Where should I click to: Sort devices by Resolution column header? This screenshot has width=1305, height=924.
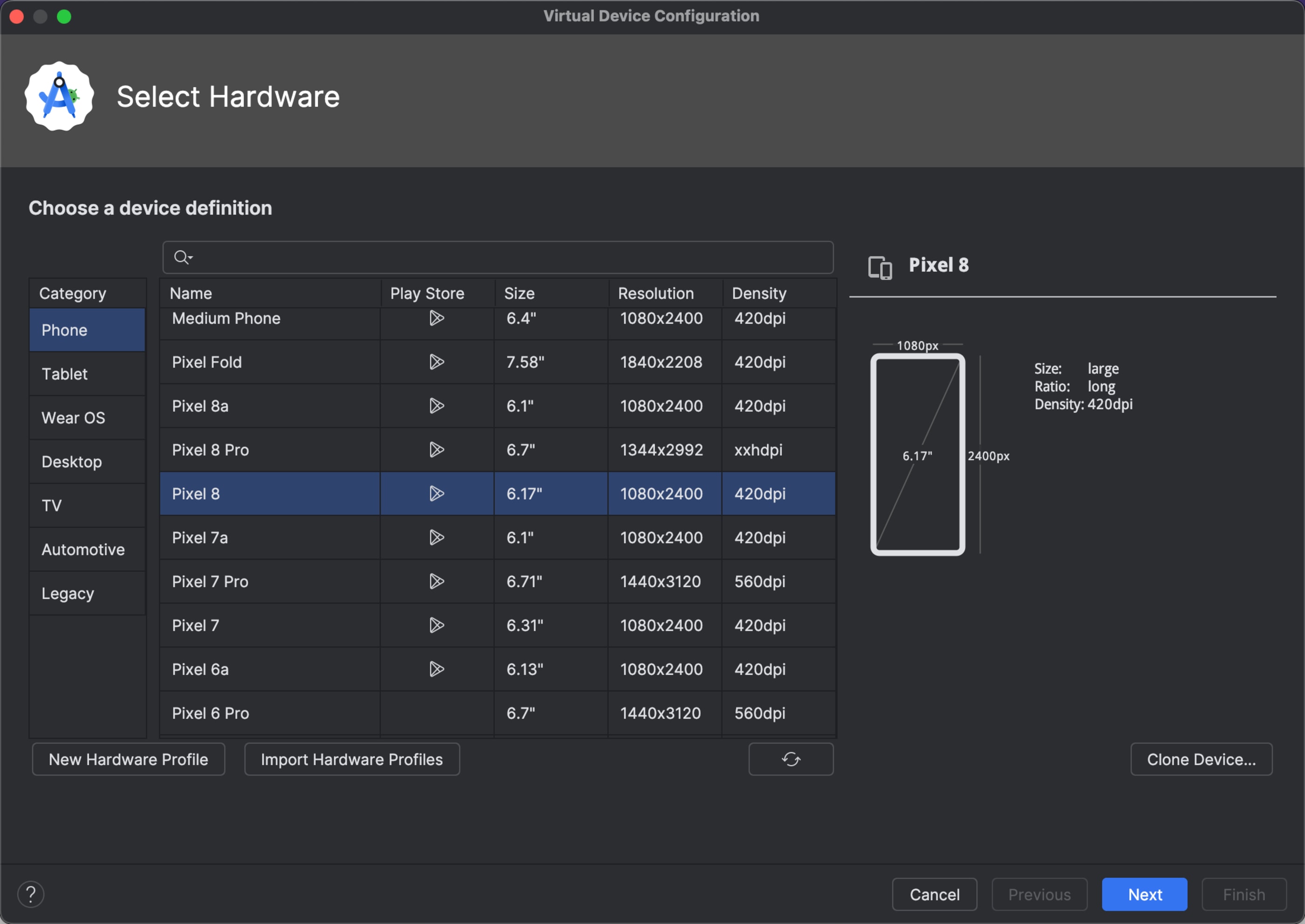coord(656,294)
